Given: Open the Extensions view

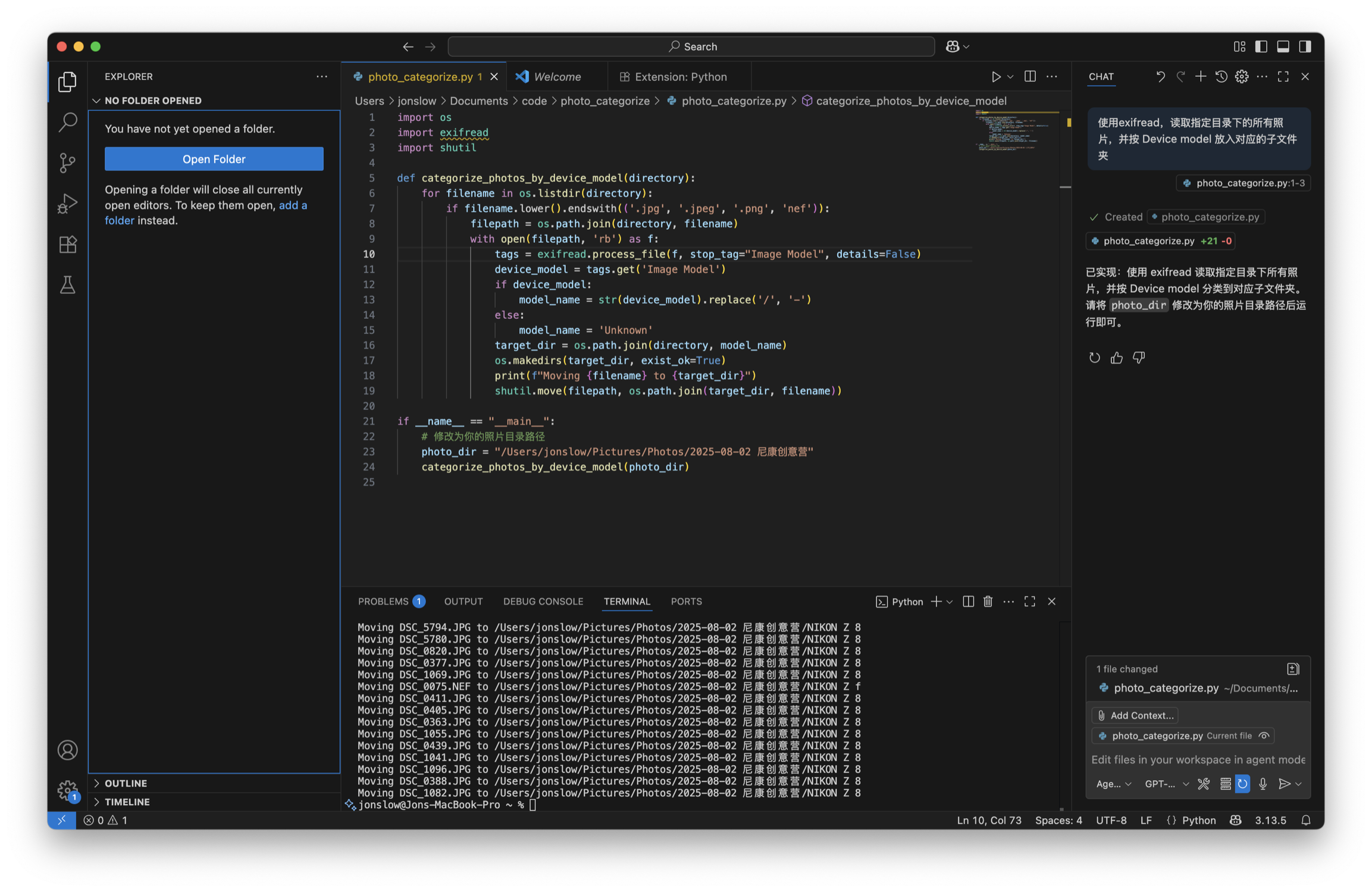Looking at the screenshot, I should tap(68, 245).
